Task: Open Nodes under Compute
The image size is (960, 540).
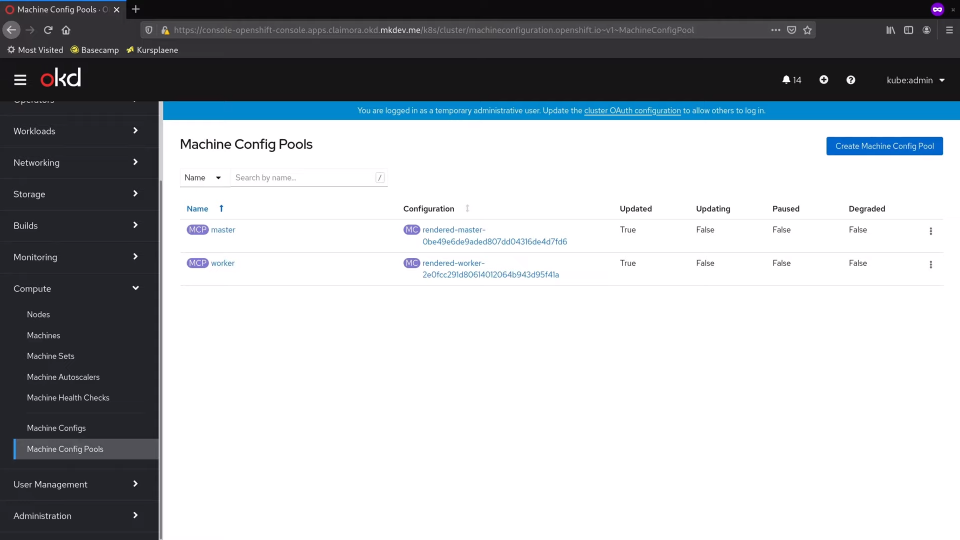Action: pyautogui.click(x=39, y=314)
